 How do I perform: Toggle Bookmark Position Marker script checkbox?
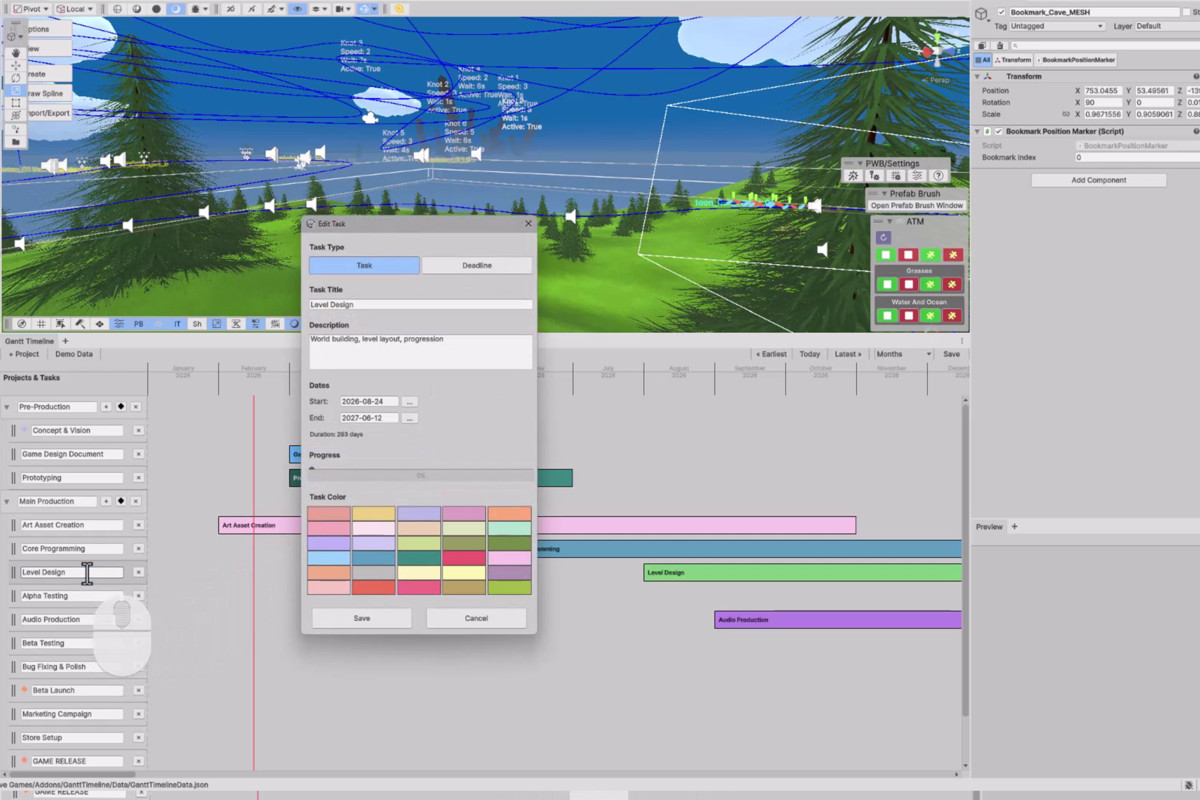click(x=998, y=131)
